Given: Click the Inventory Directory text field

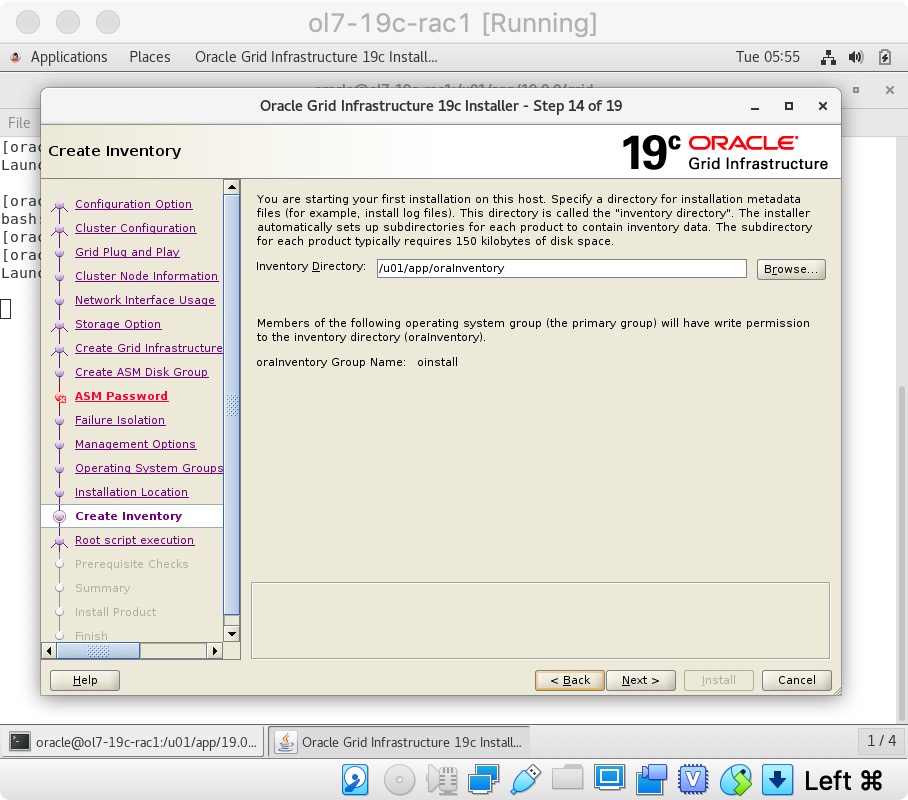Looking at the screenshot, I should 561,269.
